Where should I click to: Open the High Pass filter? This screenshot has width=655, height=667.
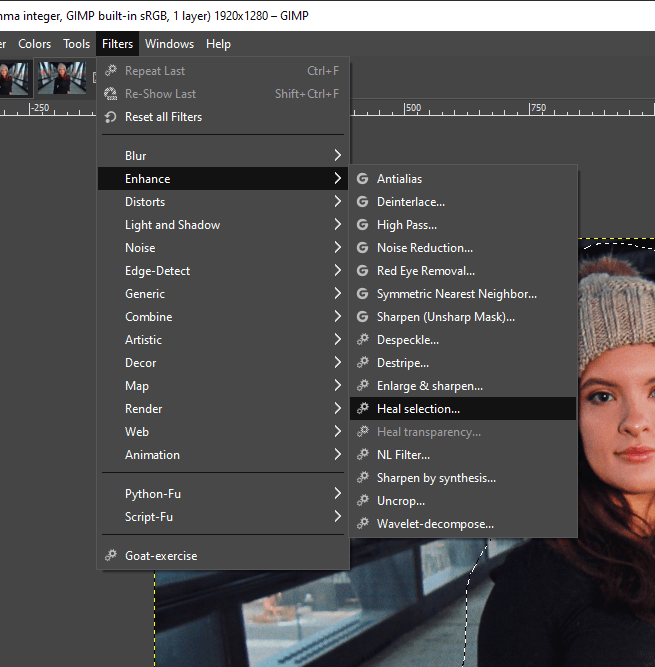[x=463, y=225]
